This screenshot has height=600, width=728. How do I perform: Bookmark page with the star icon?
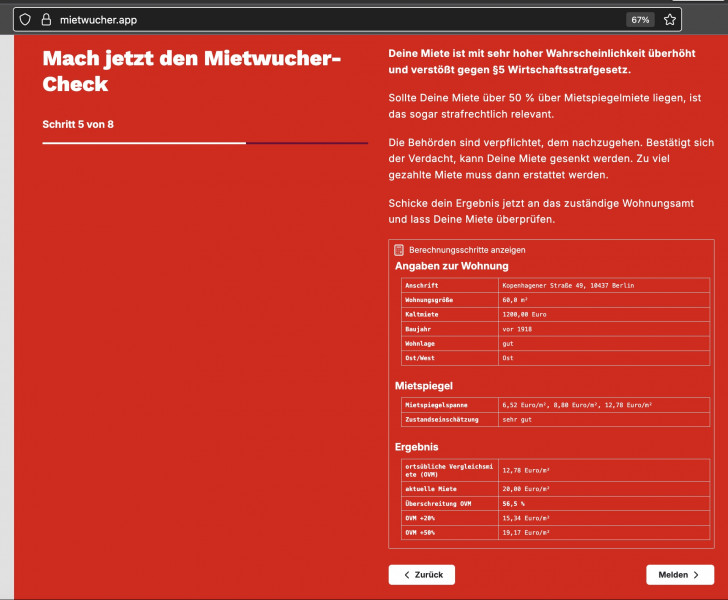[x=670, y=20]
